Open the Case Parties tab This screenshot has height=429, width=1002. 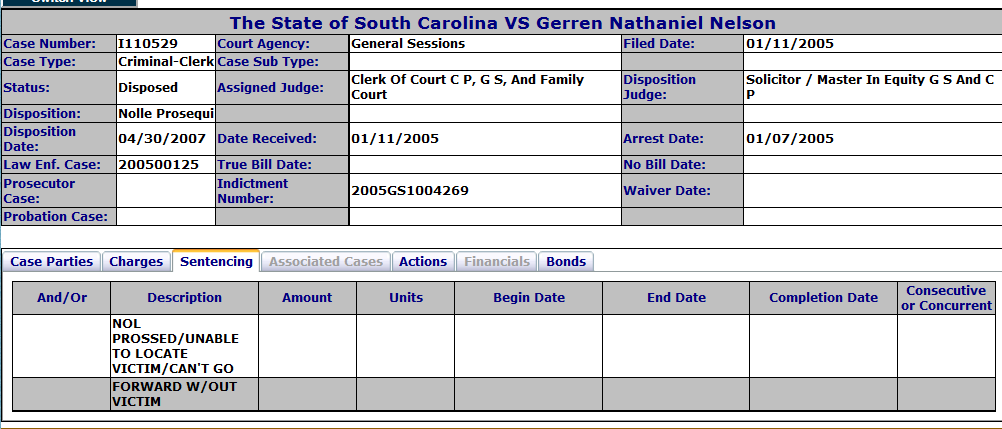(52, 261)
